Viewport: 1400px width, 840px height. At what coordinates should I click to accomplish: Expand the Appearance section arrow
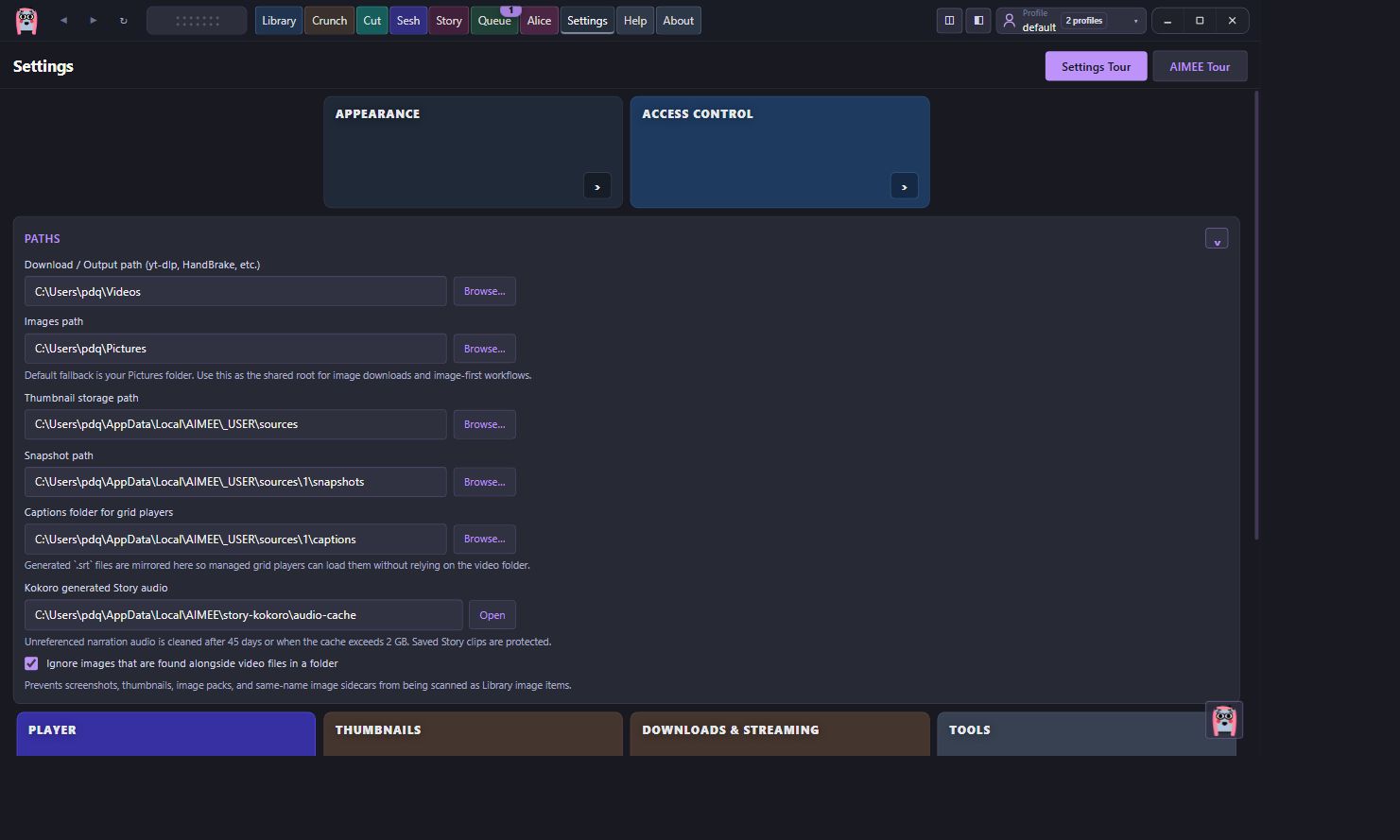tap(596, 186)
